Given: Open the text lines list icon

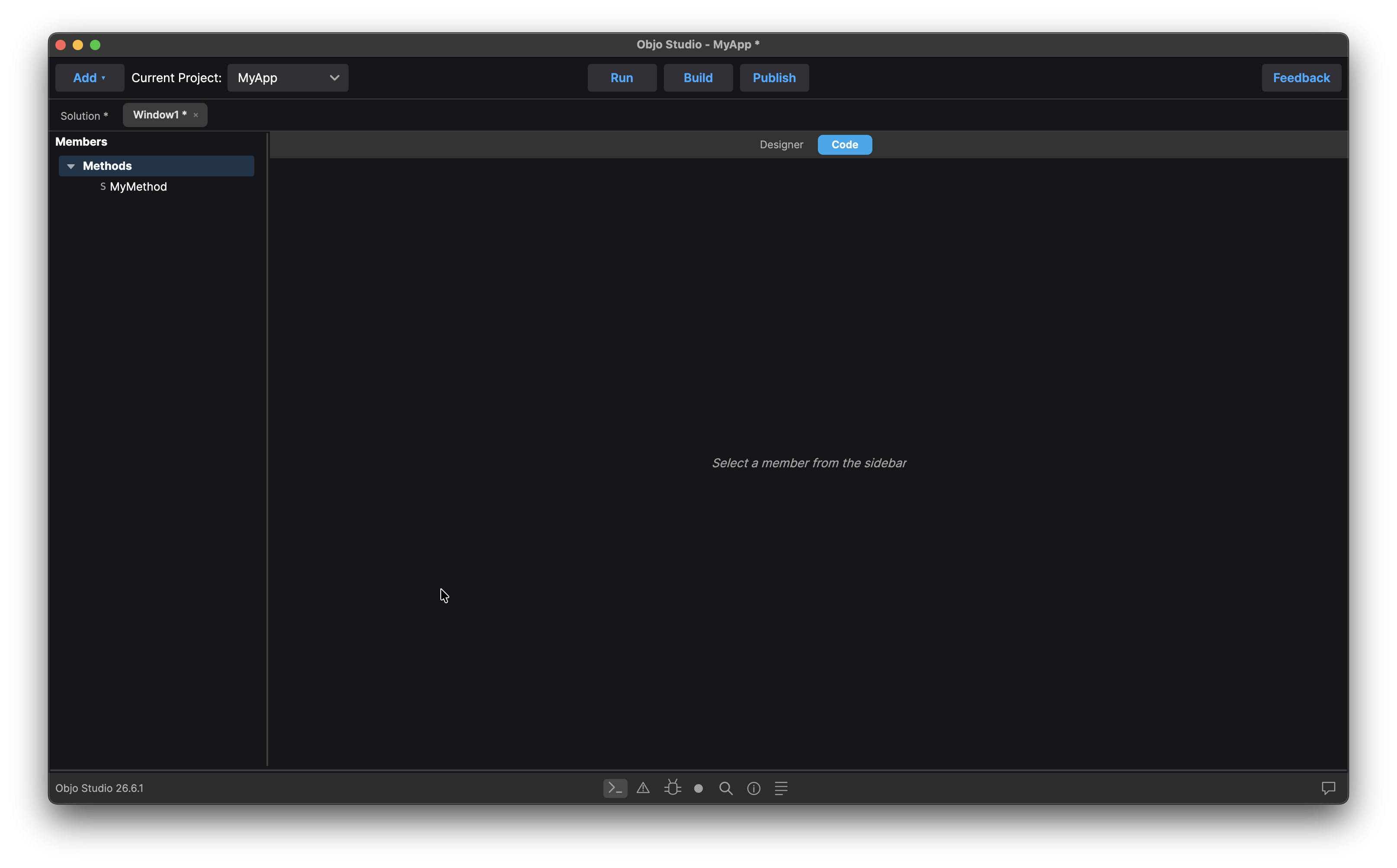Looking at the screenshot, I should pyautogui.click(x=781, y=788).
